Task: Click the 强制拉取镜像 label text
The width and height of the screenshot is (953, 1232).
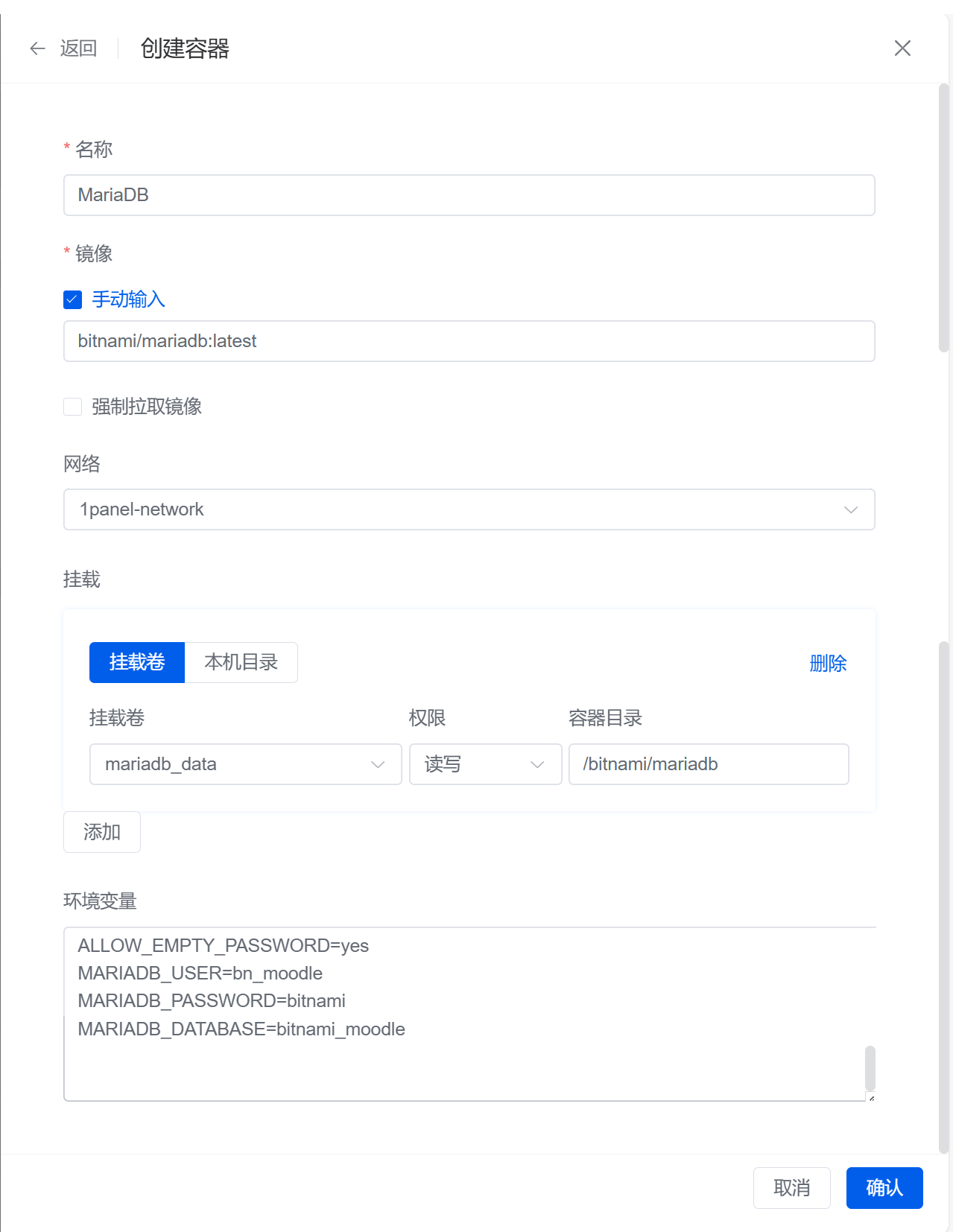Action: pyautogui.click(x=147, y=407)
